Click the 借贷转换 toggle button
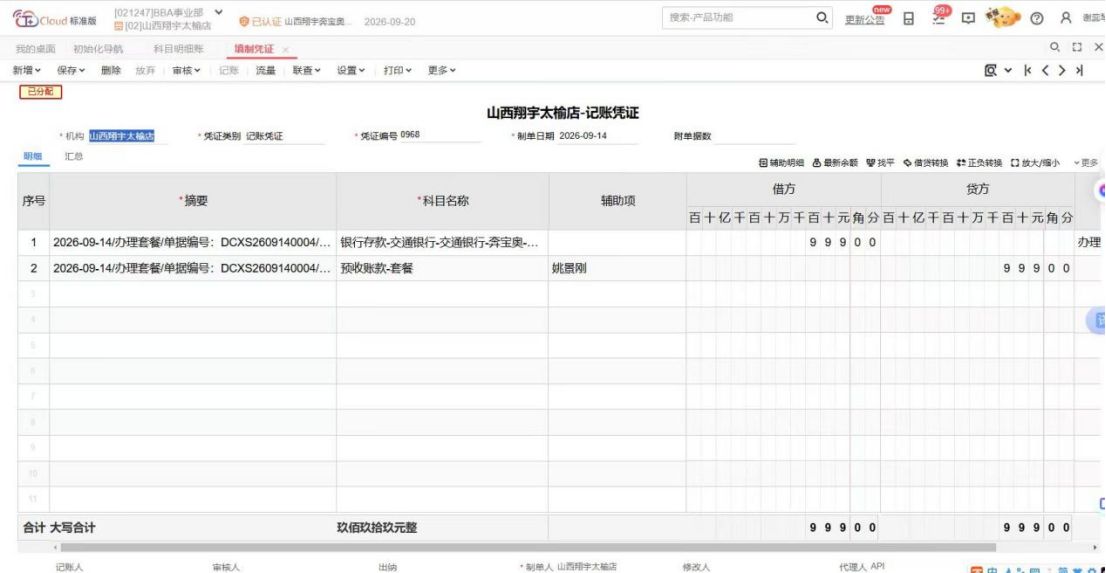Screen dimensions: 1106x573 [x=925, y=162]
